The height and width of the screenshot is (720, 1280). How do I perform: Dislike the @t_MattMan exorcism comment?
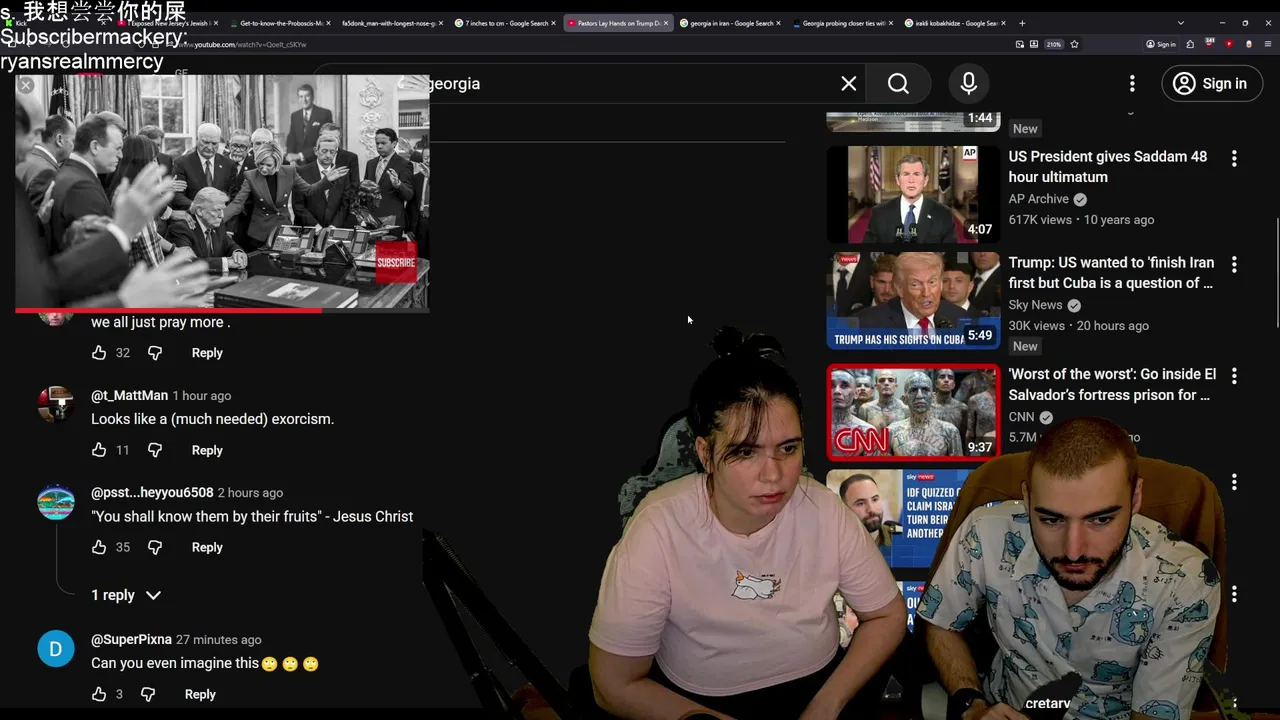(x=155, y=450)
